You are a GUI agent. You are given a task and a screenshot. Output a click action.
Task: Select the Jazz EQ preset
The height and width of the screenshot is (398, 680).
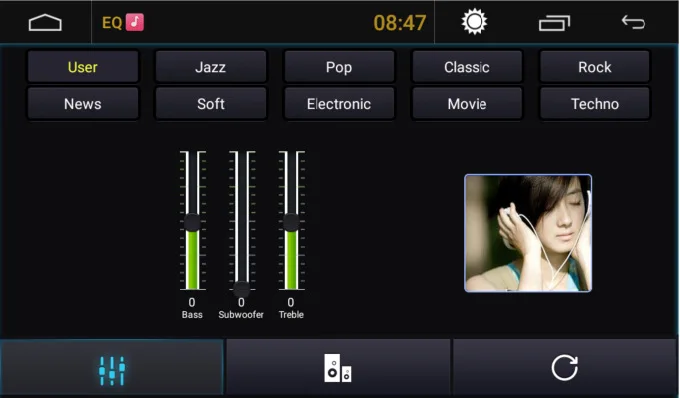[x=211, y=67]
